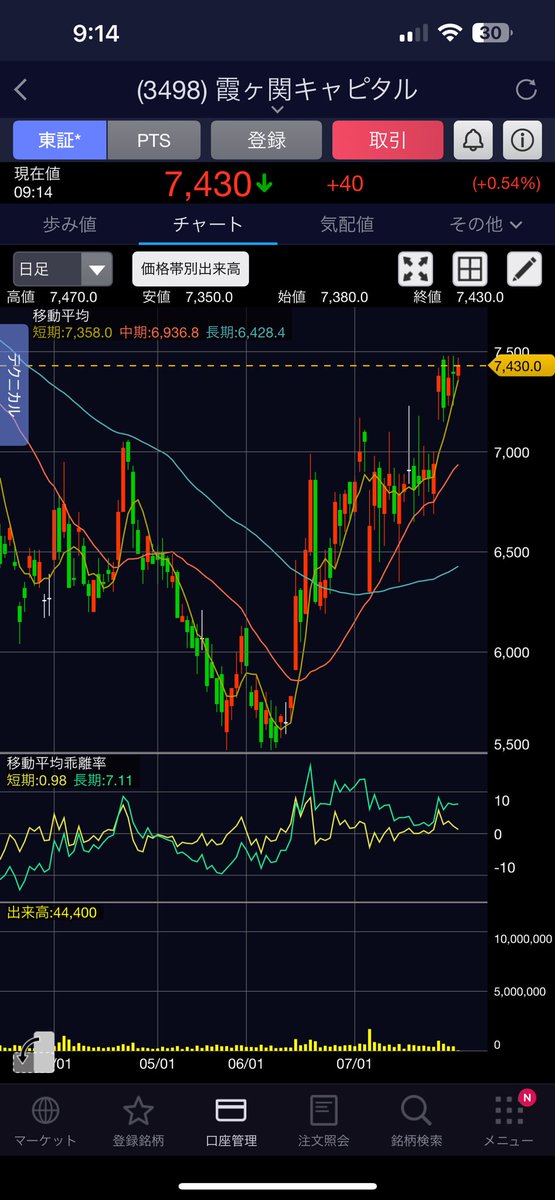Switch to 歩み値 tab

tap(69, 224)
